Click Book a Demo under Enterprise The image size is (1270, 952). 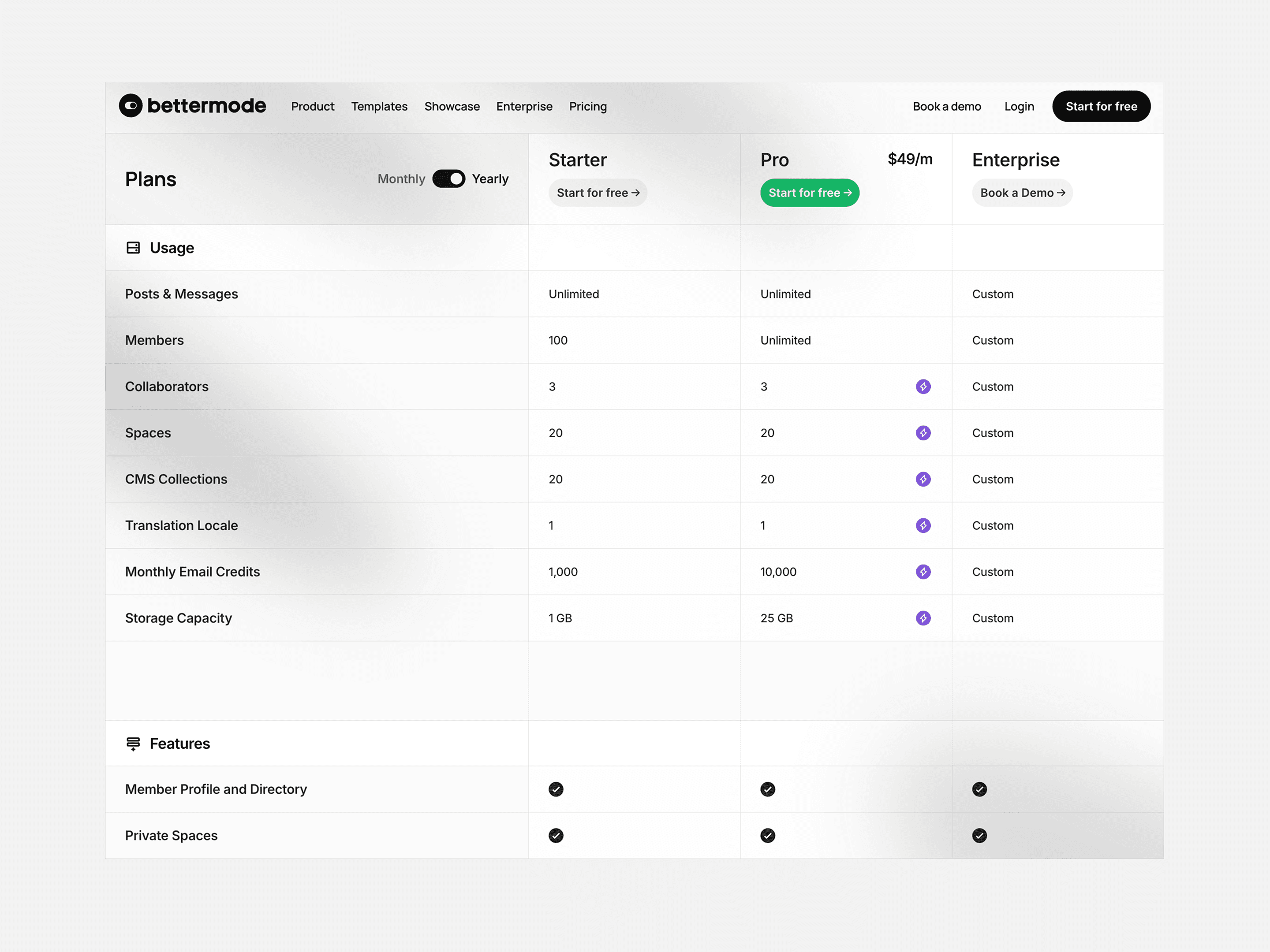(1022, 193)
